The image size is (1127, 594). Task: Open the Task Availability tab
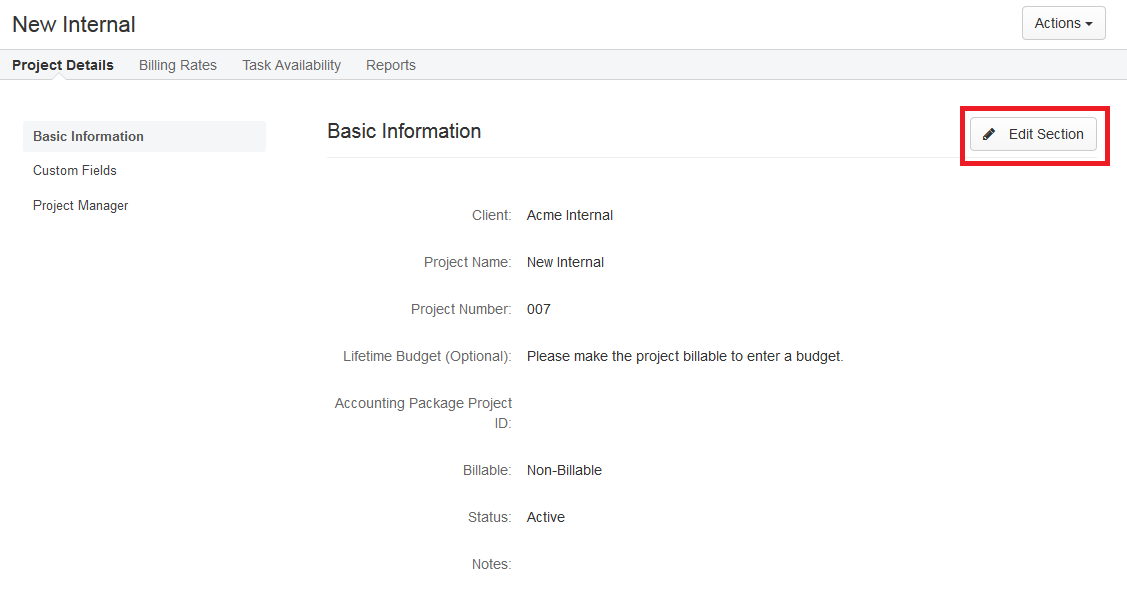(x=291, y=65)
